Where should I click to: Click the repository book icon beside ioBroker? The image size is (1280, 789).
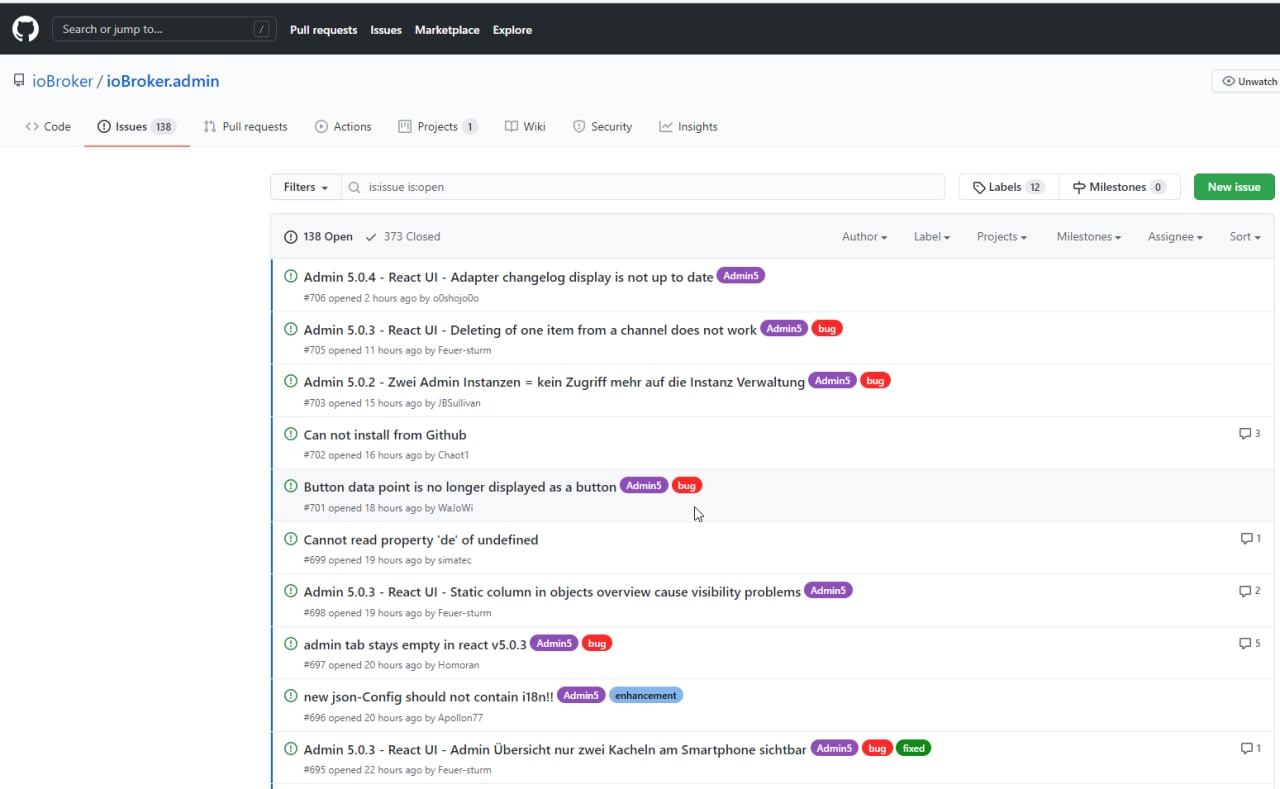(x=19, y=80)
